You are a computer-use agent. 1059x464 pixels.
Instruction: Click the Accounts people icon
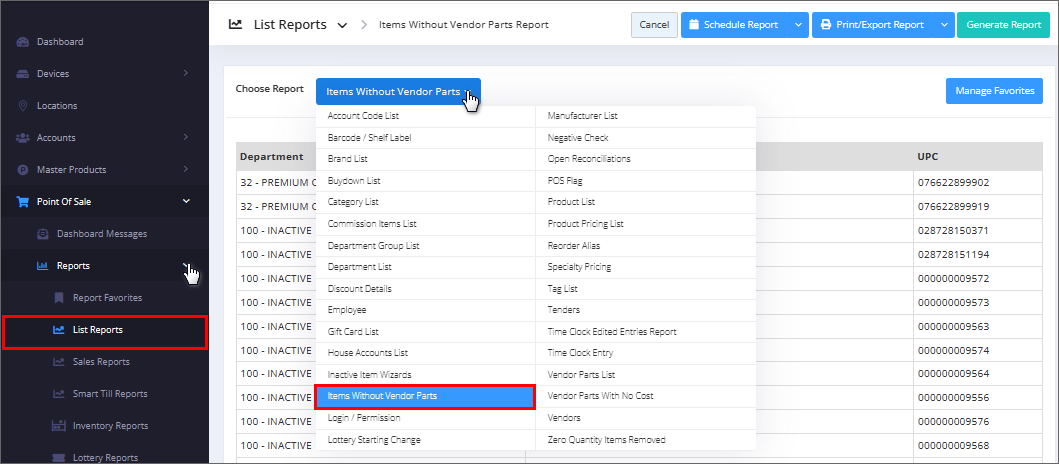click(23, 138)
